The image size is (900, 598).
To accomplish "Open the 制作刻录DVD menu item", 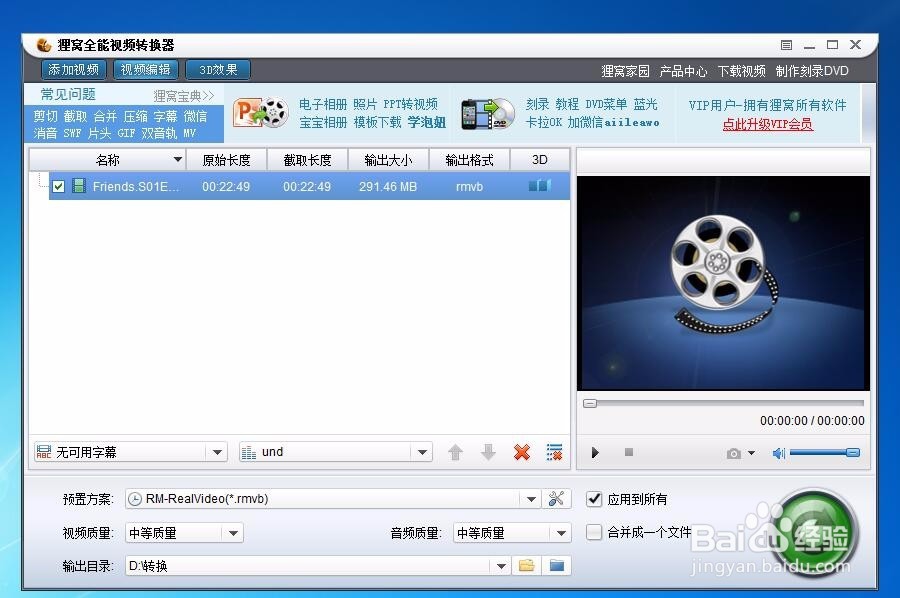I will click(812, 71).
